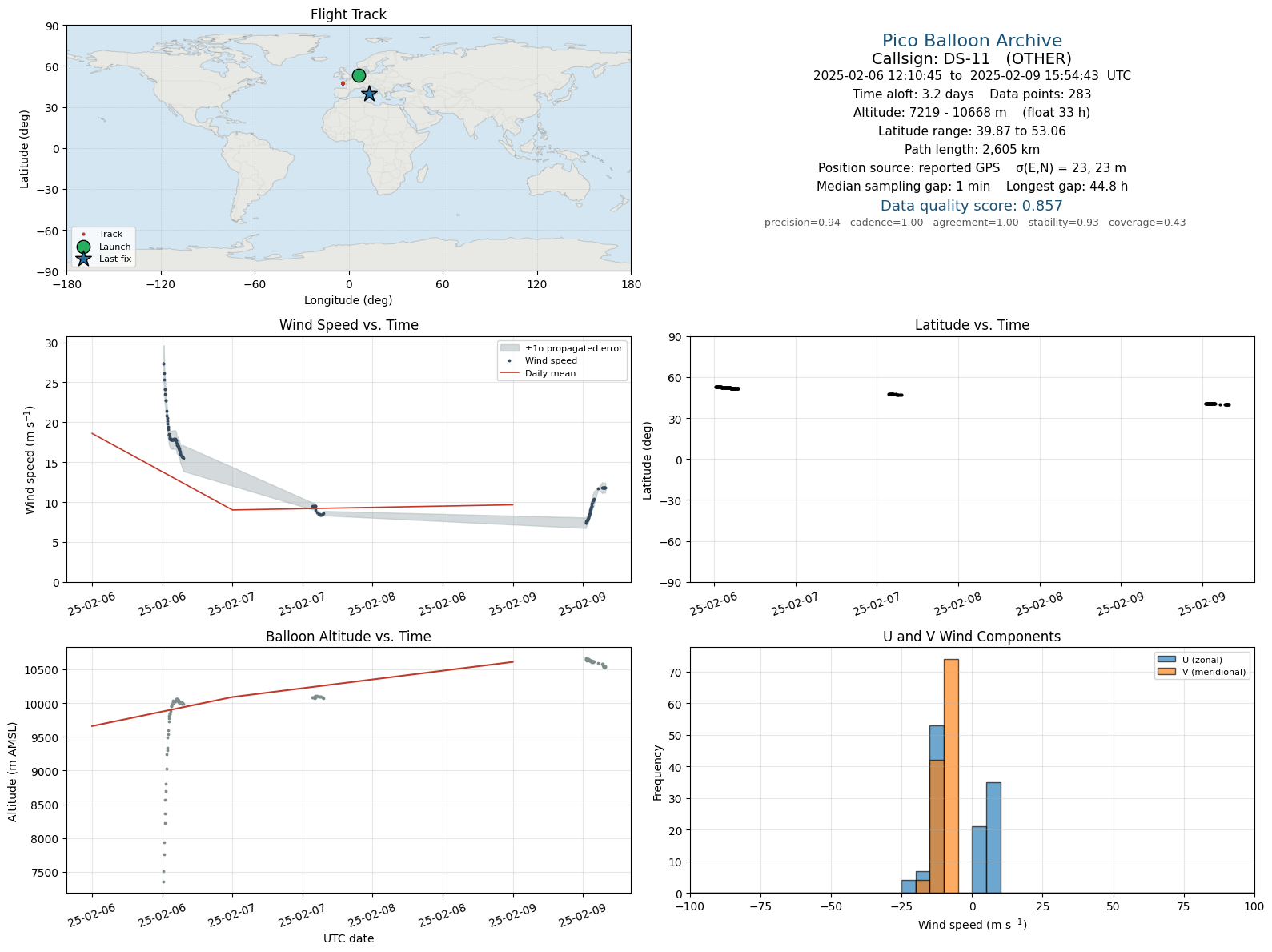This screenshot has width=1272, height=952.
Task: Click the leftmost small blue histogram bar
Action: [909, 886]
